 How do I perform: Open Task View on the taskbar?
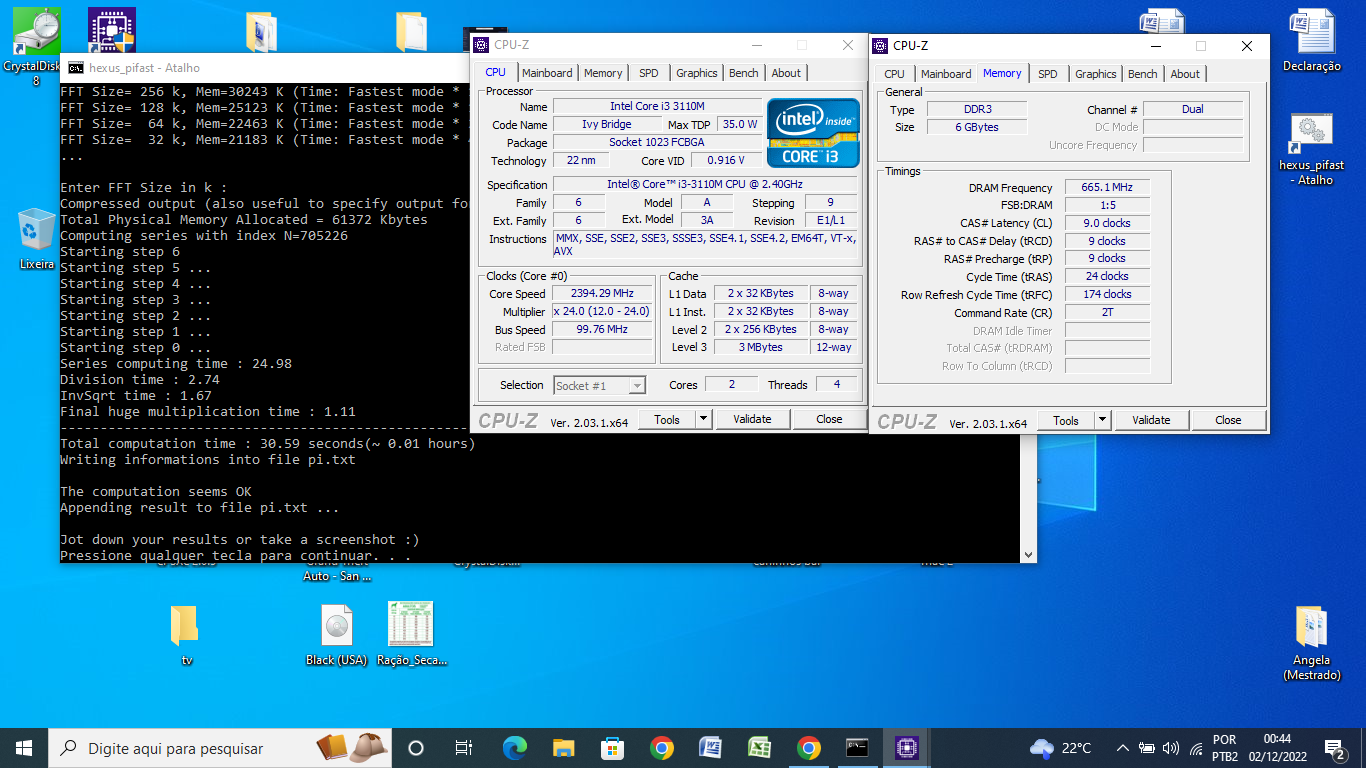[x=464, y=748]
